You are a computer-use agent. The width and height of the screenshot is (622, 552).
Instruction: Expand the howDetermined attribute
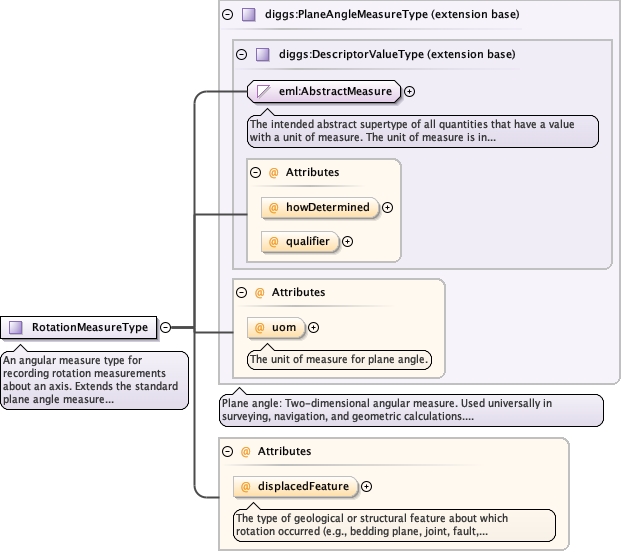click(388, 208)
